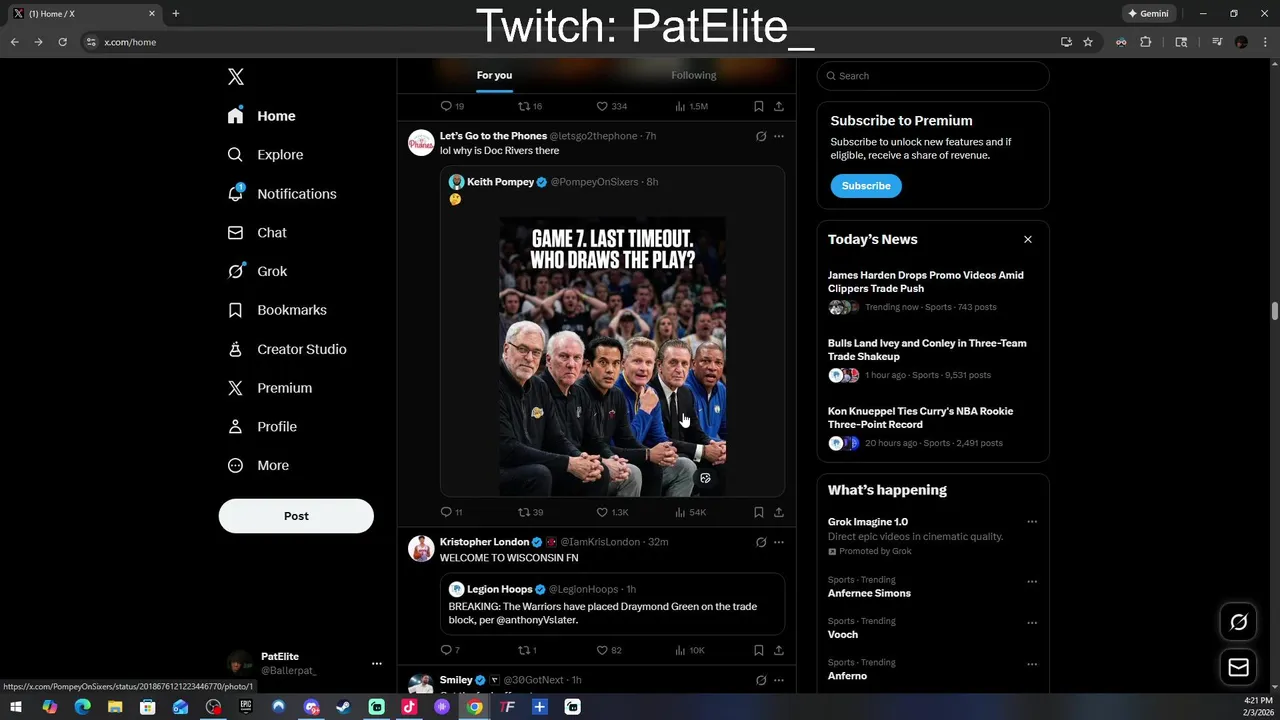The image size is (1280, 720).
Task: Open the floating Messages envelope button
Action: click(1239, 667)
